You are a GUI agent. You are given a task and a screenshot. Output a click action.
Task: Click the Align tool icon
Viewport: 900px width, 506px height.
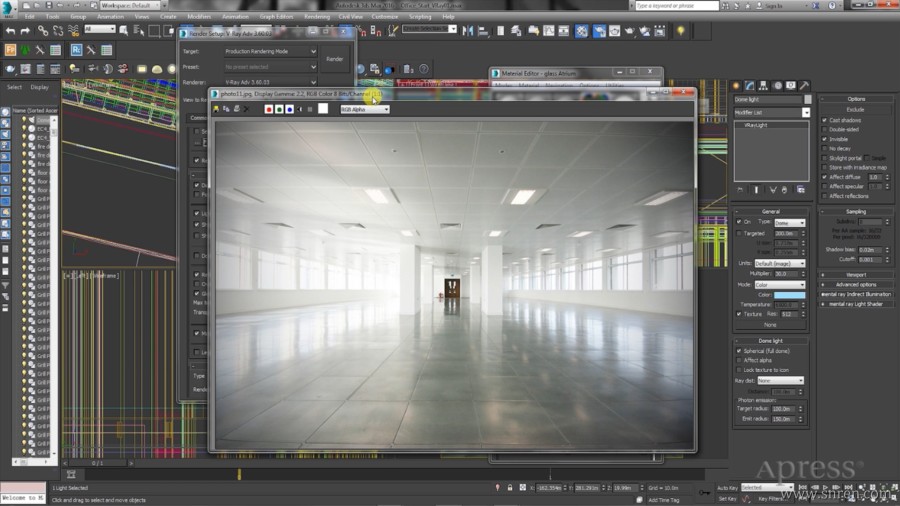(483, 30)
